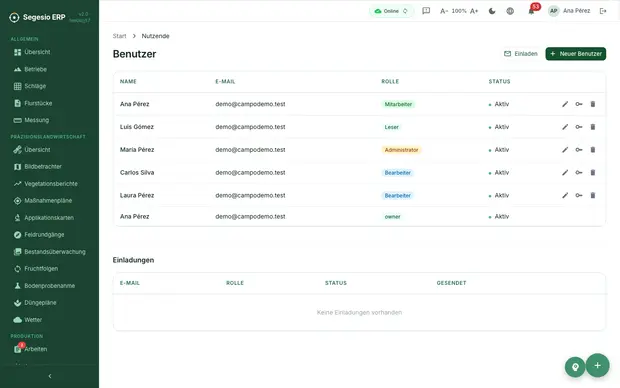
Task: Open Ana Pérez profile menu
Action: (569, 11)
